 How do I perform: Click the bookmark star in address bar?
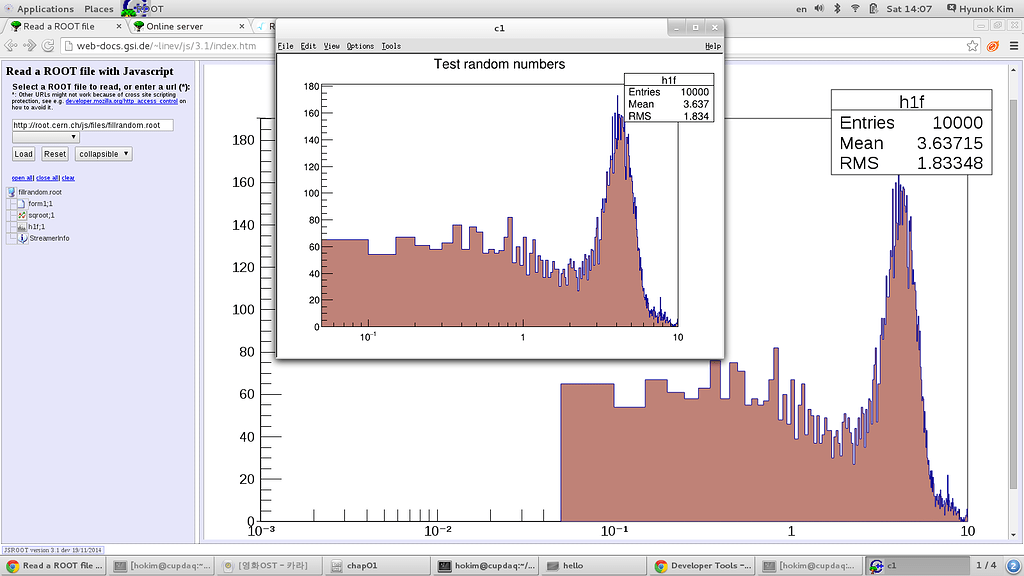coord(972,45)
